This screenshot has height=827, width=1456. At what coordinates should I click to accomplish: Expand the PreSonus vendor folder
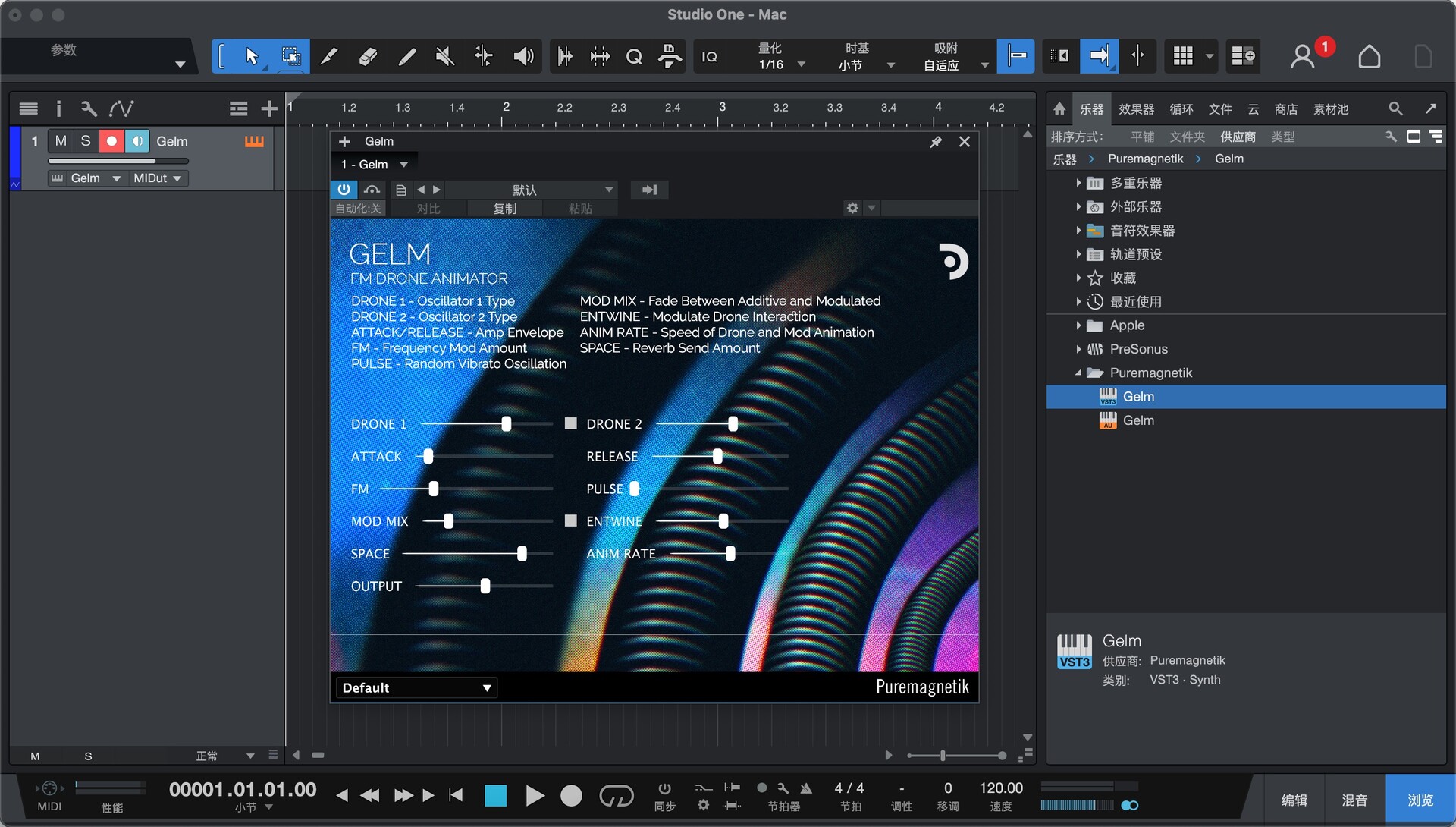[1078, 349]
